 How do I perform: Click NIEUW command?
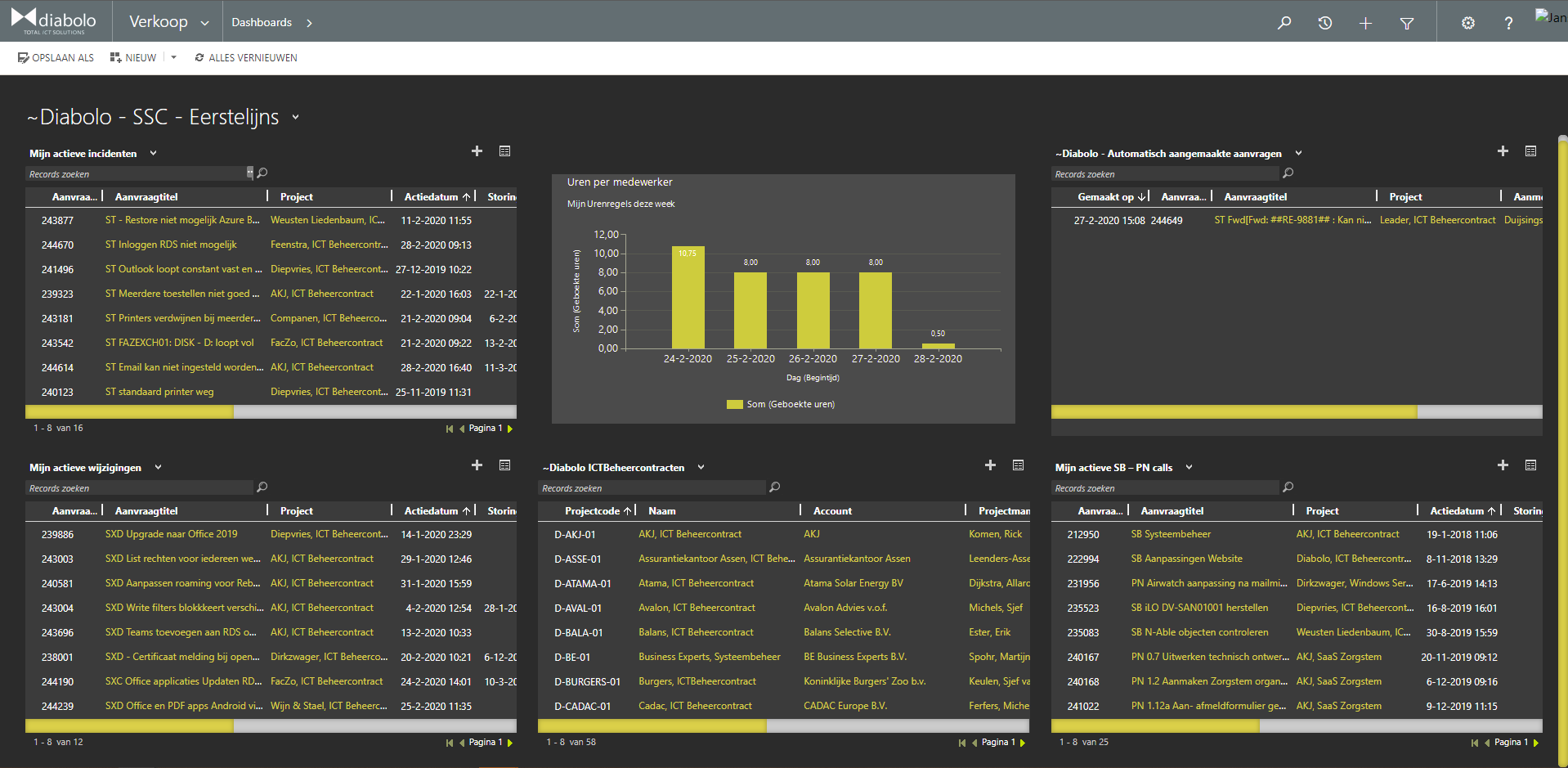pyautogui.click(x=133, y=57)
